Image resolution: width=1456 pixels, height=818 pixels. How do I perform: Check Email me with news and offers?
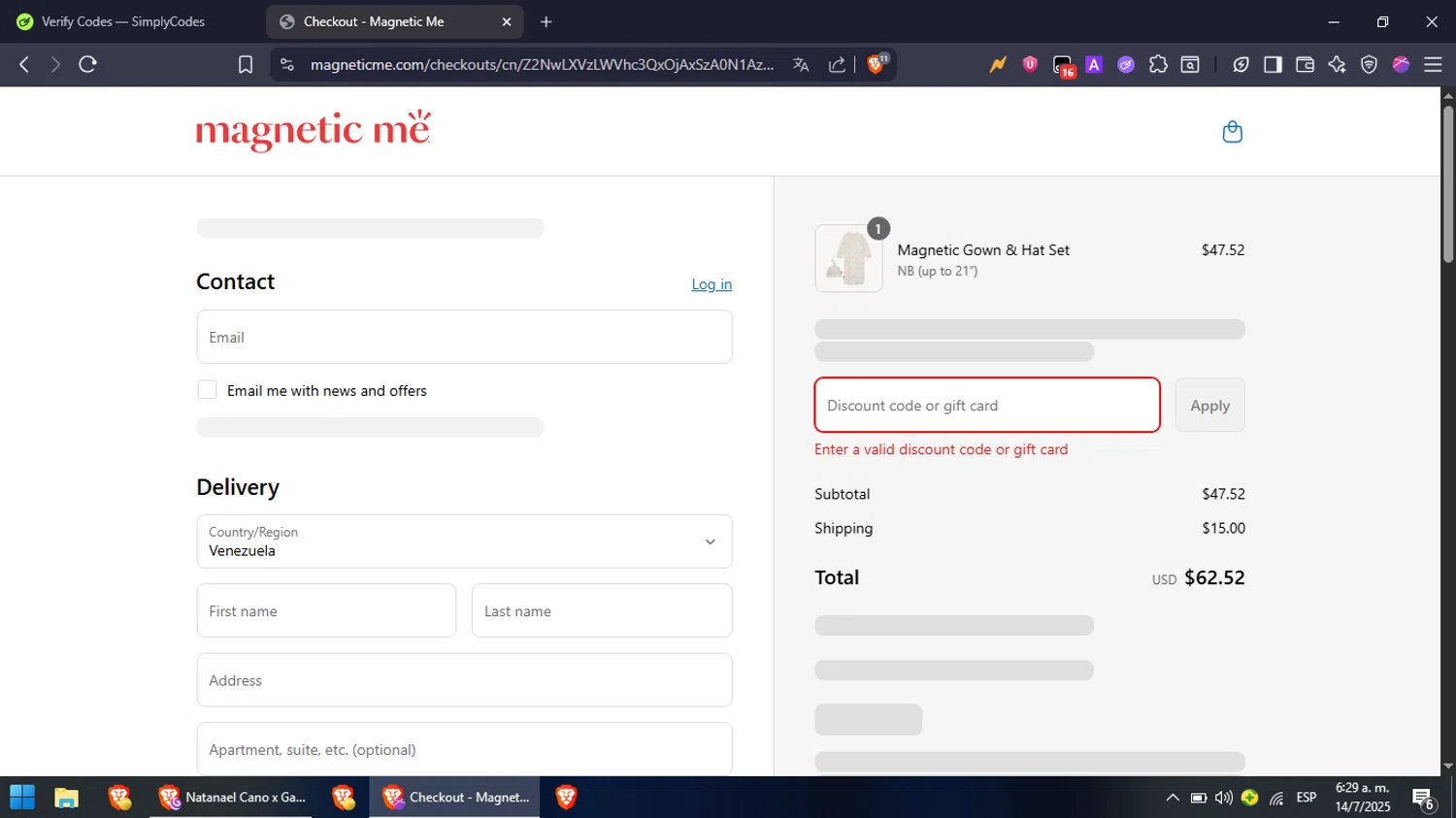click(x=207, y=389)
